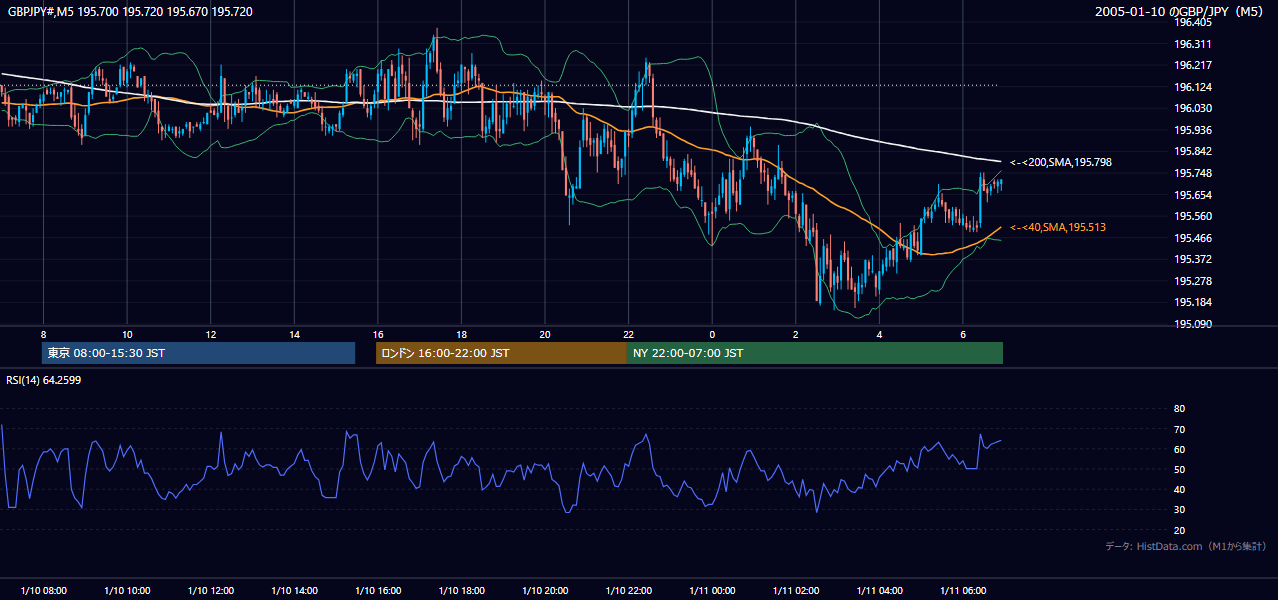This screenshot has height=600, width=1278.
Task: Click the RSI scale value 30
Action: [1179, 510]
